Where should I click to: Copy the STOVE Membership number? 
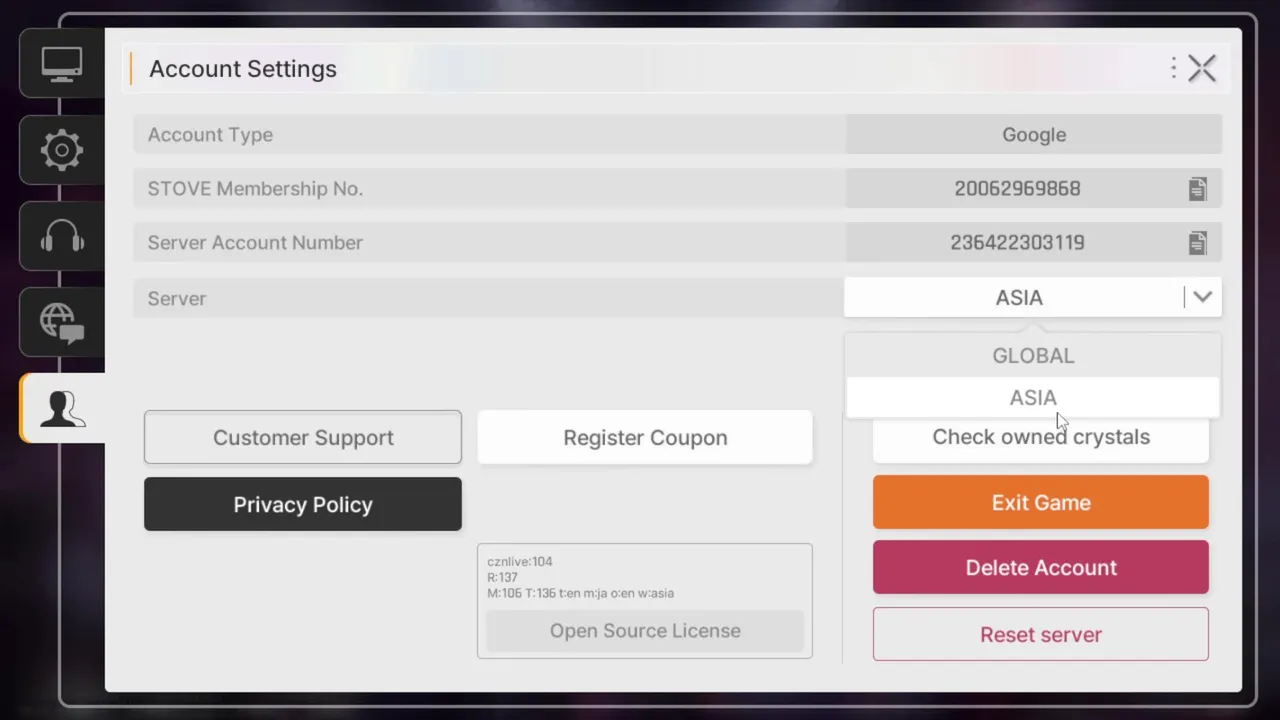pyautogui.click(x=1197, y=189)
